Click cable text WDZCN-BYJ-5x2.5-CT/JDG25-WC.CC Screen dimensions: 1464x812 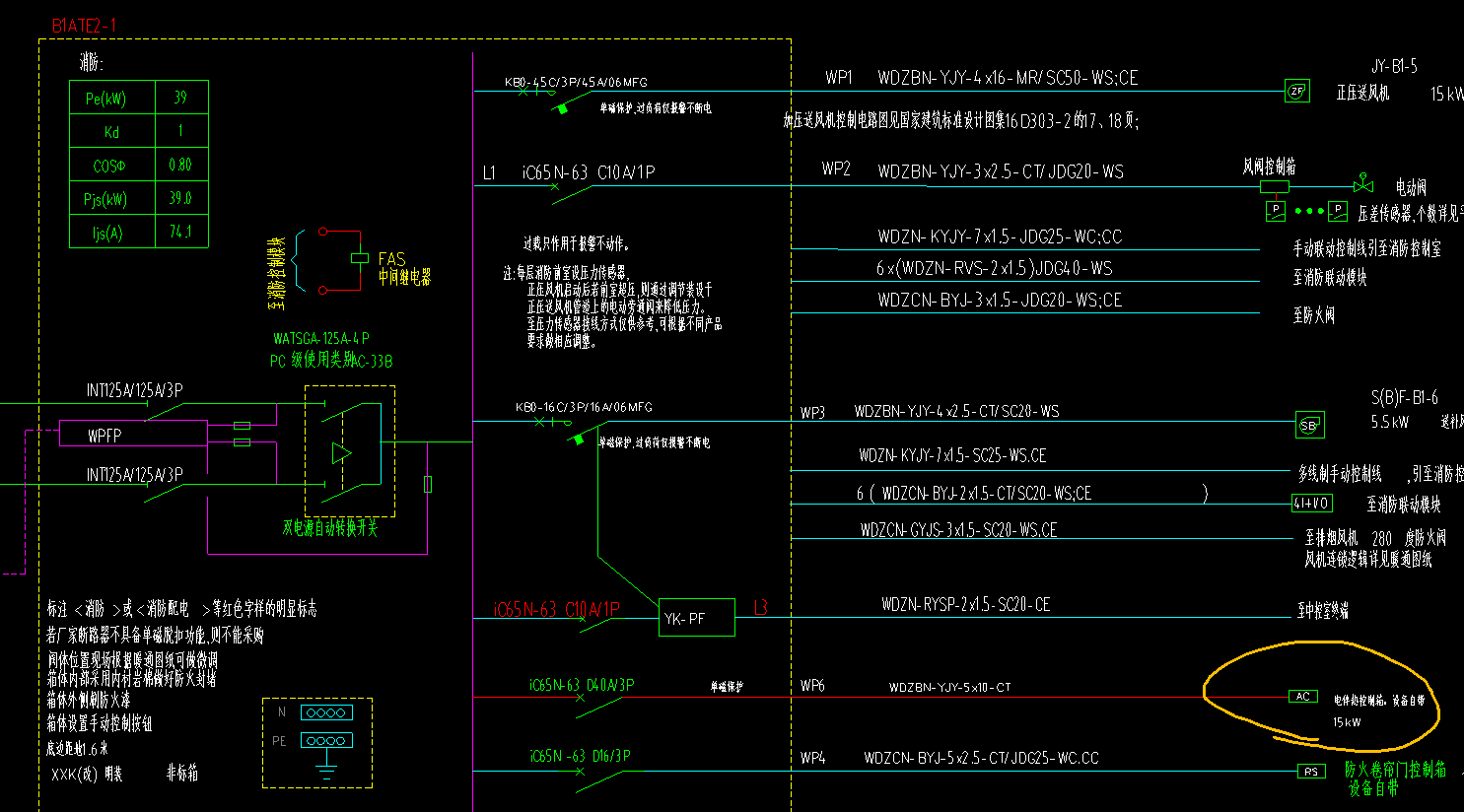pos(981,758)
